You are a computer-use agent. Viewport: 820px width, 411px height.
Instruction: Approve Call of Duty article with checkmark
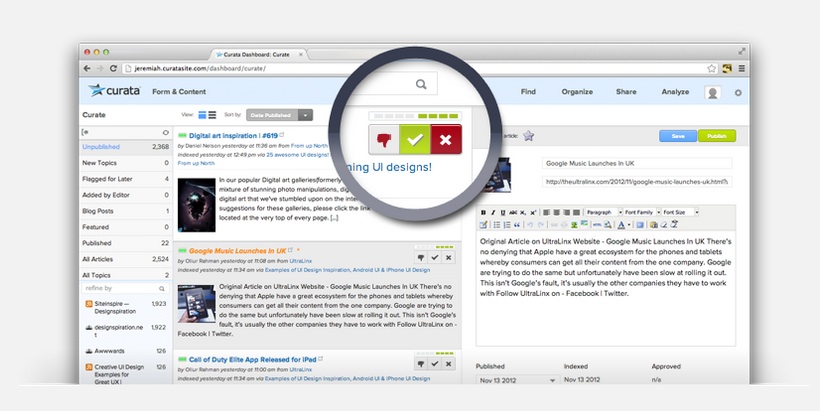(435, 363)
